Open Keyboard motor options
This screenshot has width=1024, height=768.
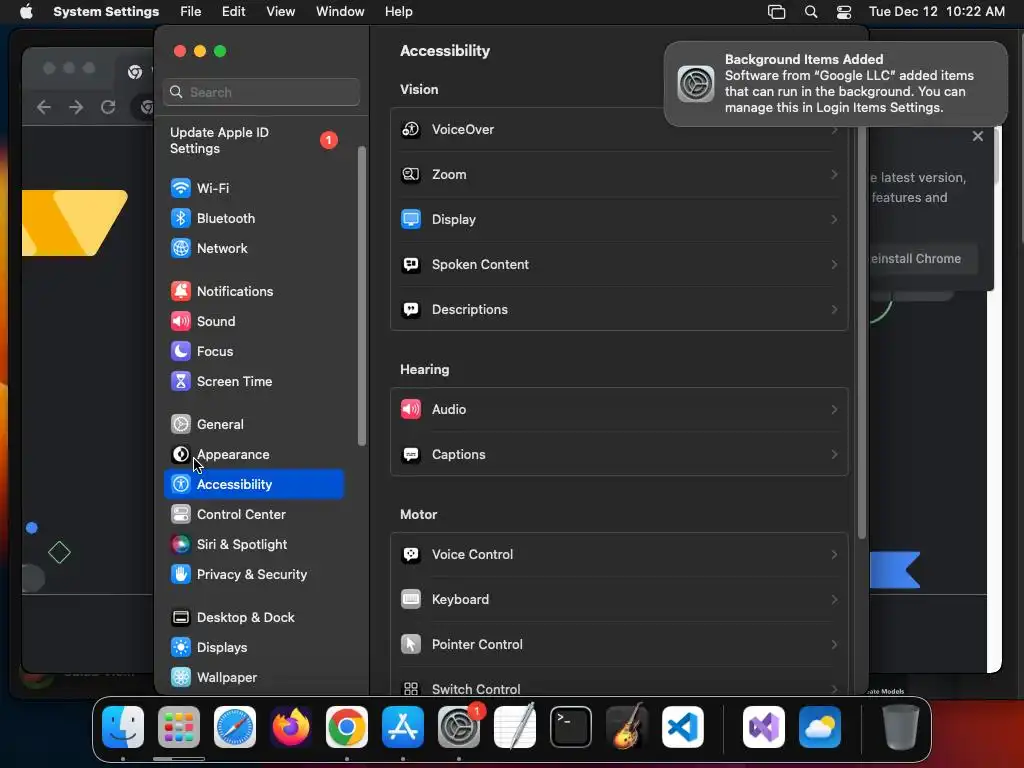pos(619,600)
